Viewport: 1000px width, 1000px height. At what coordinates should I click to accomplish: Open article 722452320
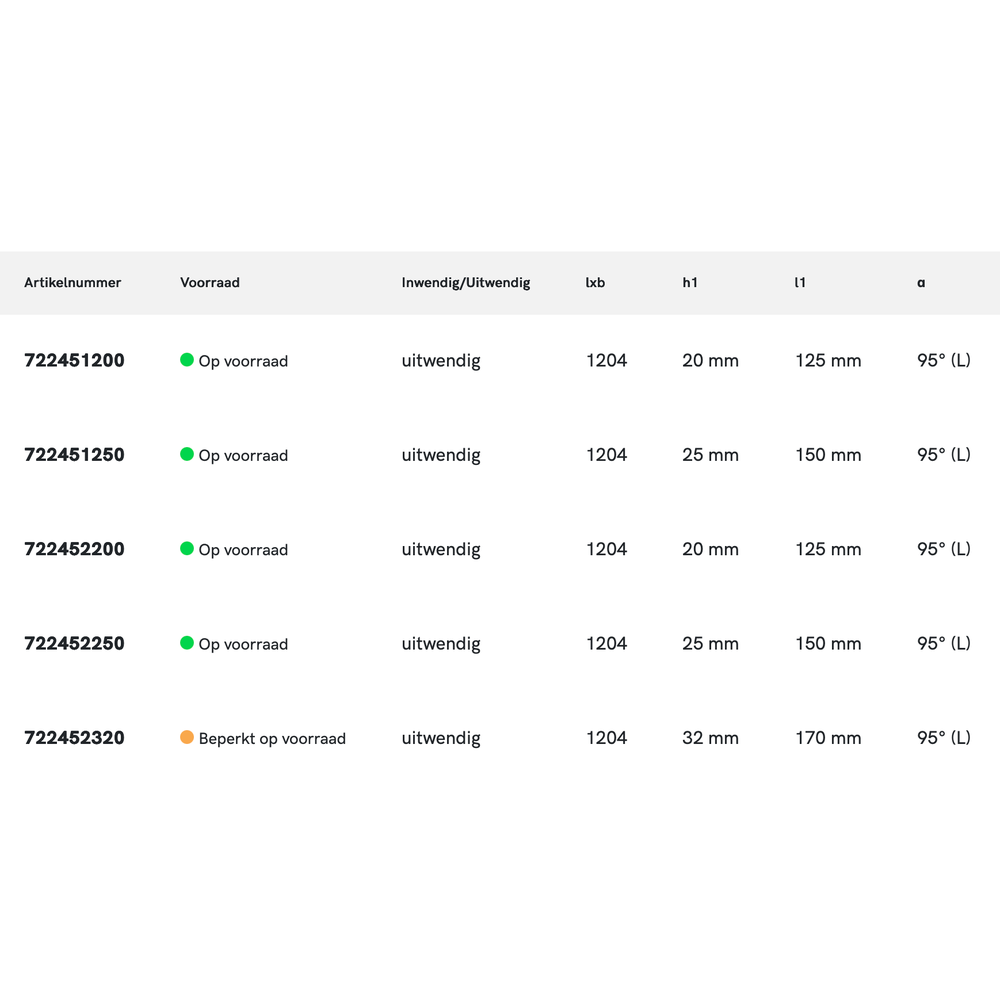click(74, 738)
